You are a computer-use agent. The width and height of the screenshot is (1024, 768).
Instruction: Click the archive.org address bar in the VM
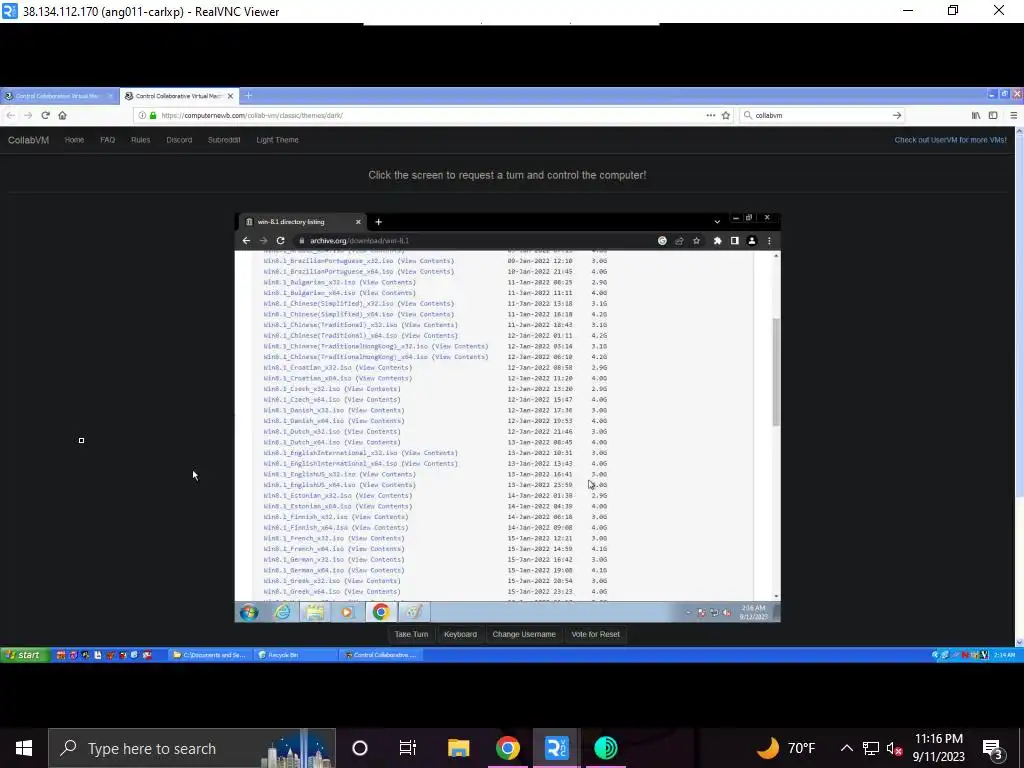click(x=477, y=240)
